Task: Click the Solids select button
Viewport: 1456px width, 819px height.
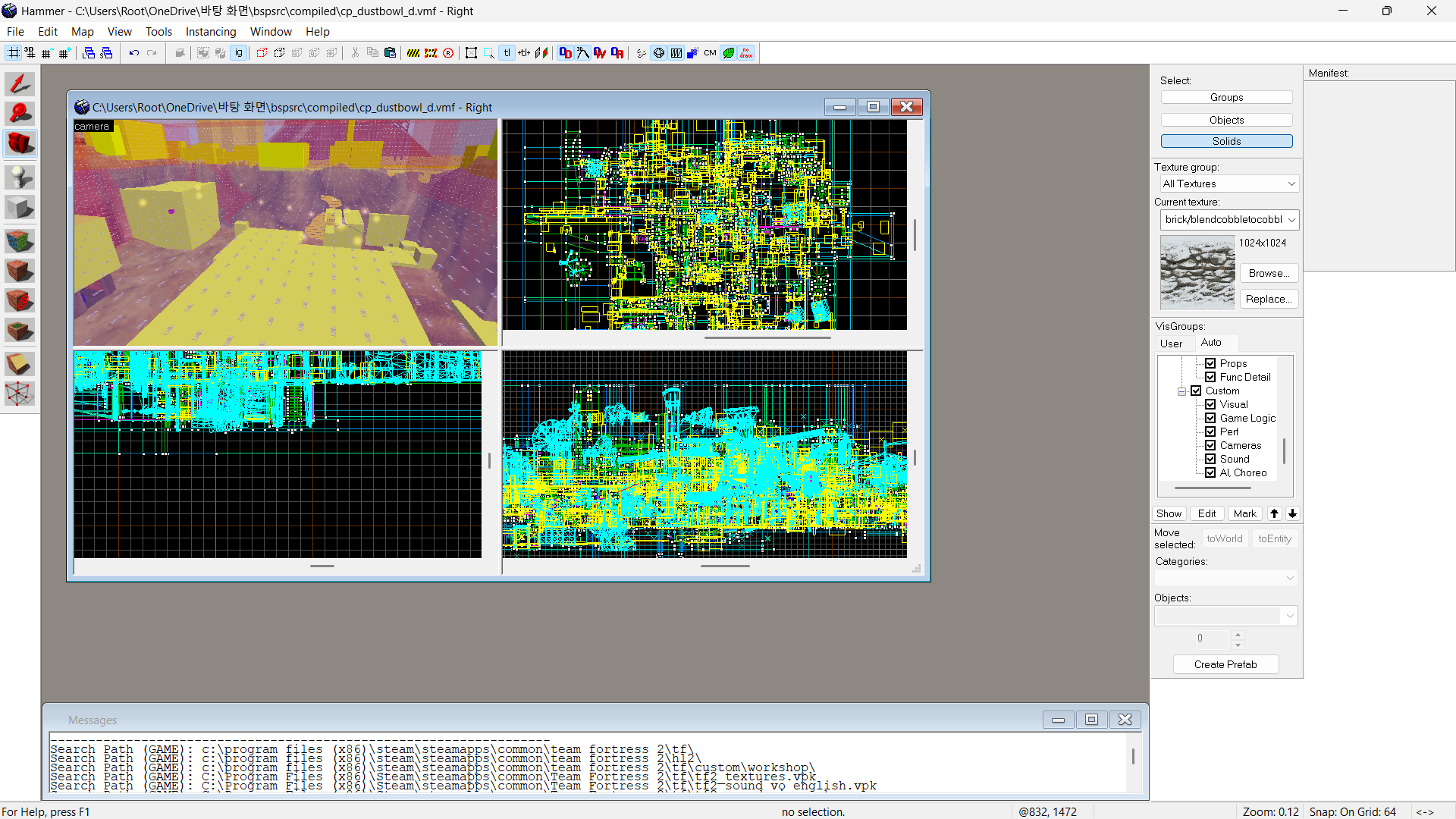Action: 1226,141
